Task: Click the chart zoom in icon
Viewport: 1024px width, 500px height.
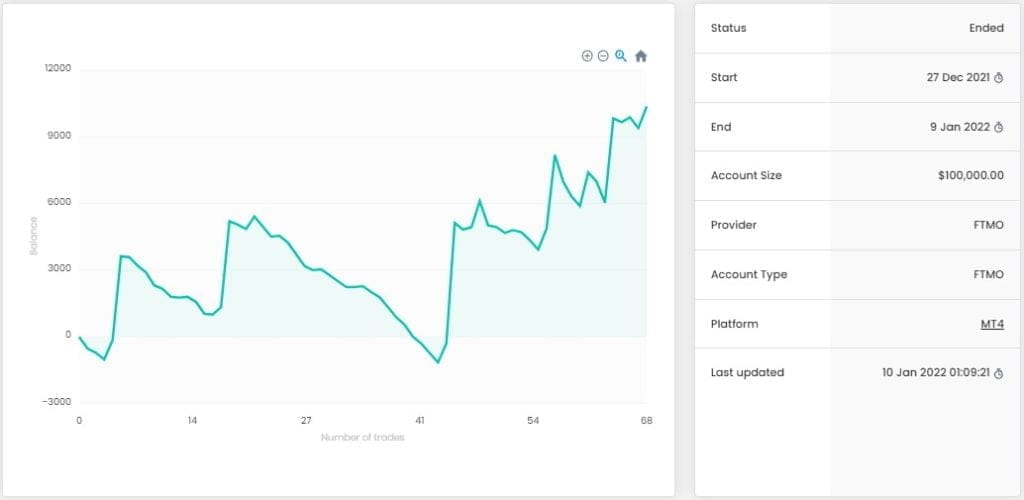Action: (587, 56)
